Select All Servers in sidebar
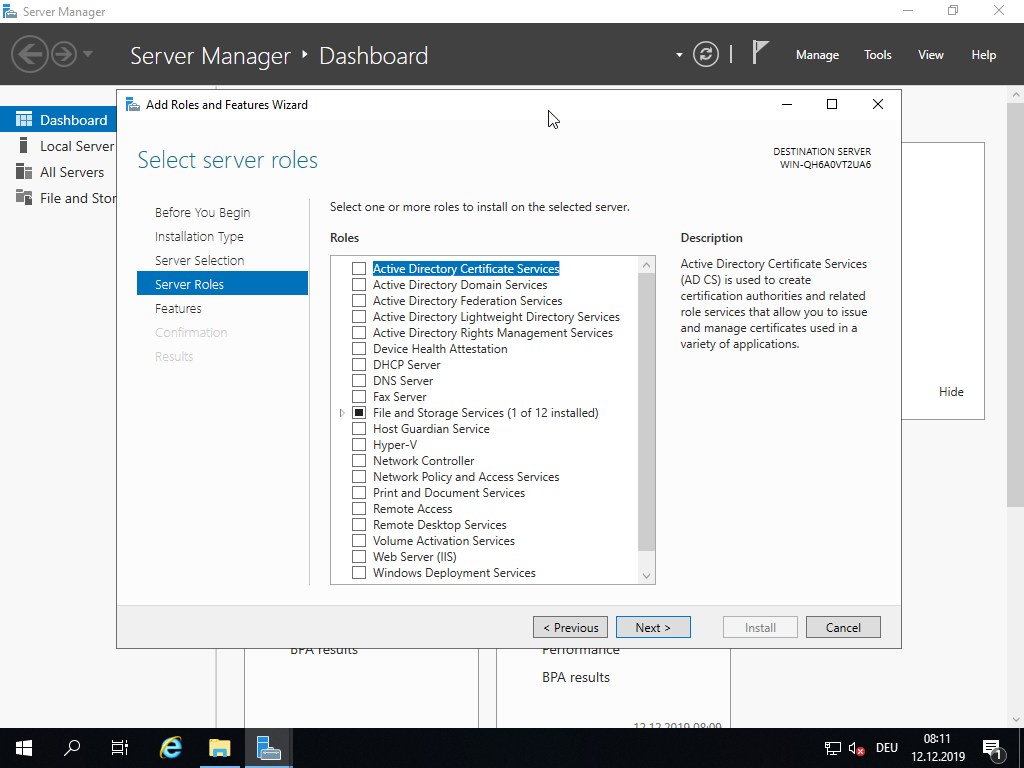Screen dimensions: 1024x768 pyautogui.click(x=72, y=172)
